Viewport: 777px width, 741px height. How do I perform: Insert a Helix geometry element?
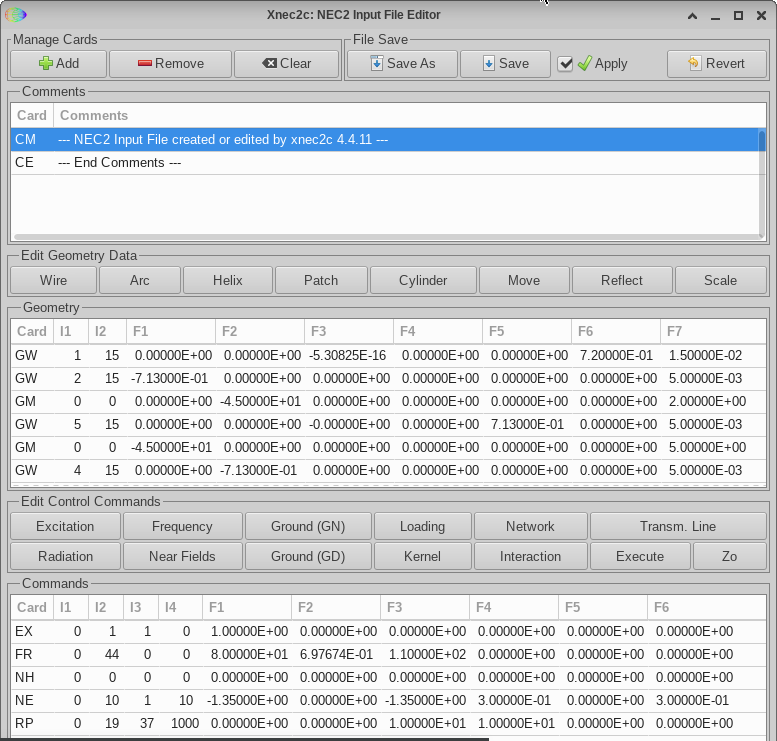(x=227, y=280)
